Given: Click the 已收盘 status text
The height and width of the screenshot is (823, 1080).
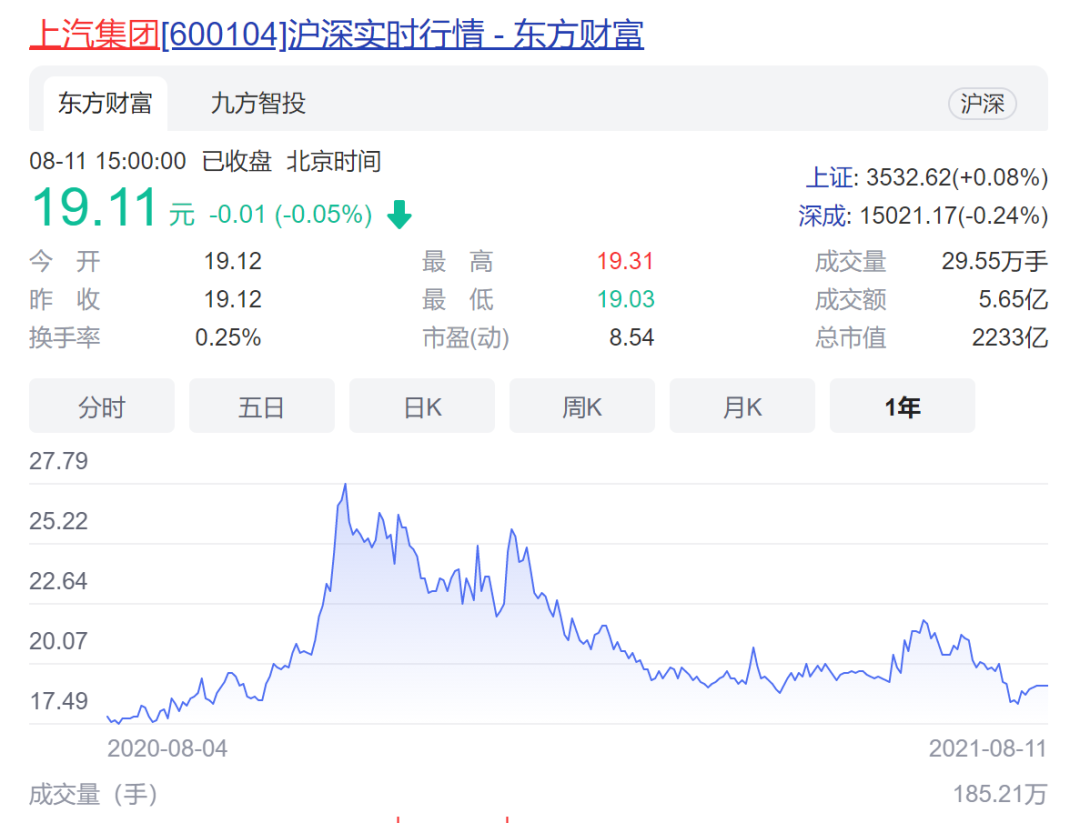Looking at the screenshot, I should pos(237,162).
